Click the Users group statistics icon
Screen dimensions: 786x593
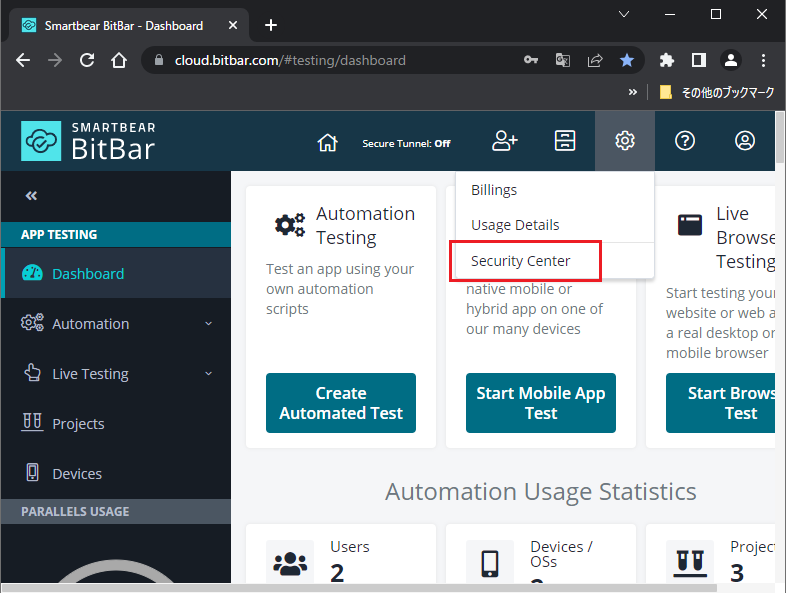[x=290, y=563]
